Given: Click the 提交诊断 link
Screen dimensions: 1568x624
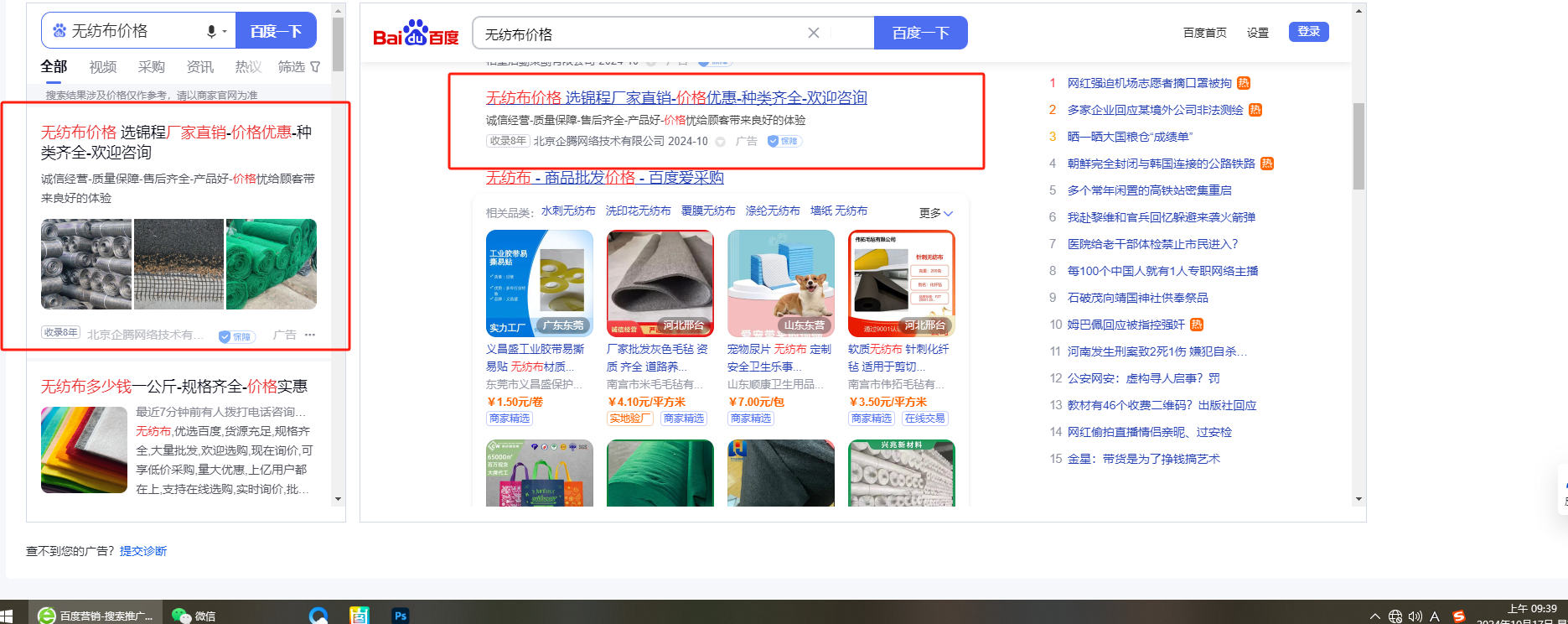Looking at the screenshot, I should point(143,551).
